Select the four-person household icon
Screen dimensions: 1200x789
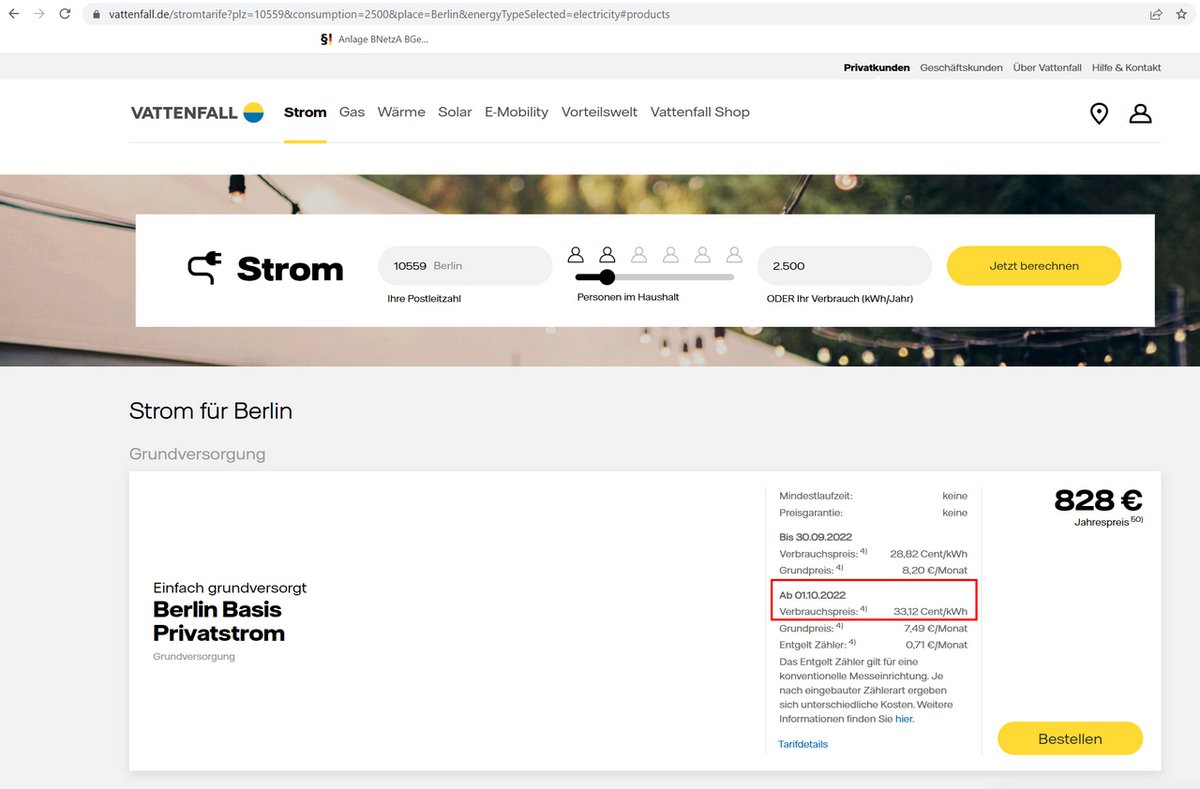671,255
